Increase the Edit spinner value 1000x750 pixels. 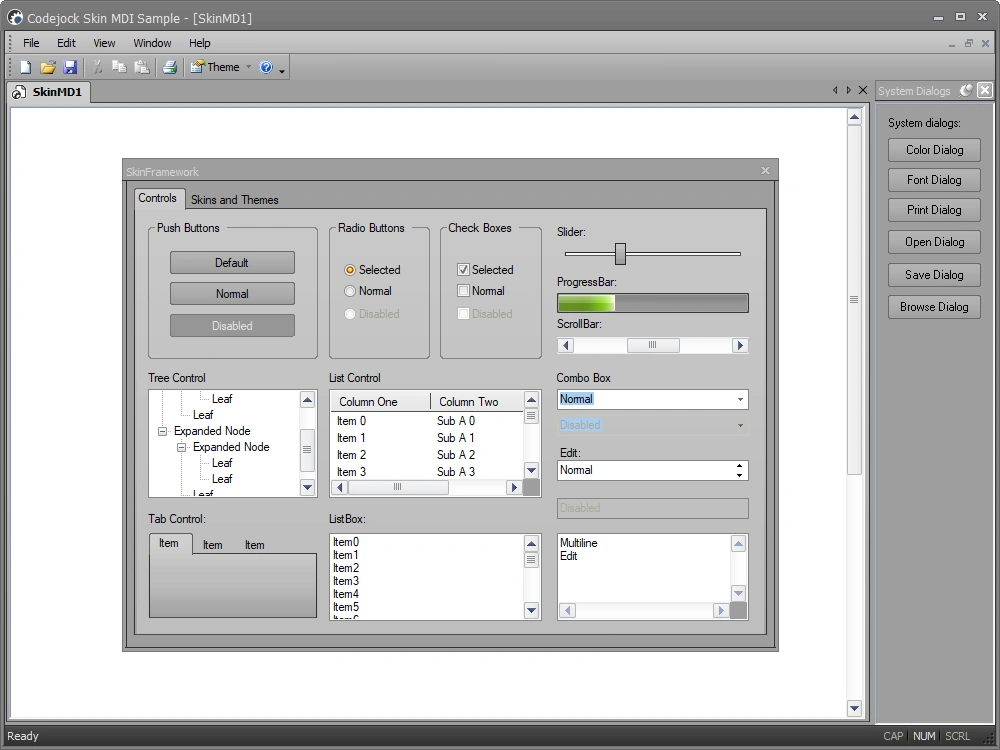point(740,466)
